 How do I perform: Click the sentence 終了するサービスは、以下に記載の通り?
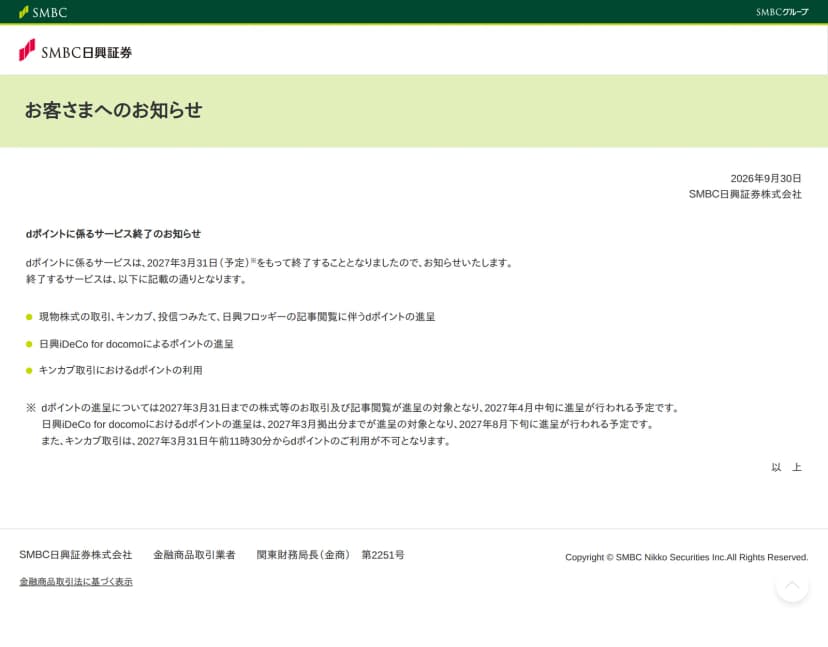(136, 279)
